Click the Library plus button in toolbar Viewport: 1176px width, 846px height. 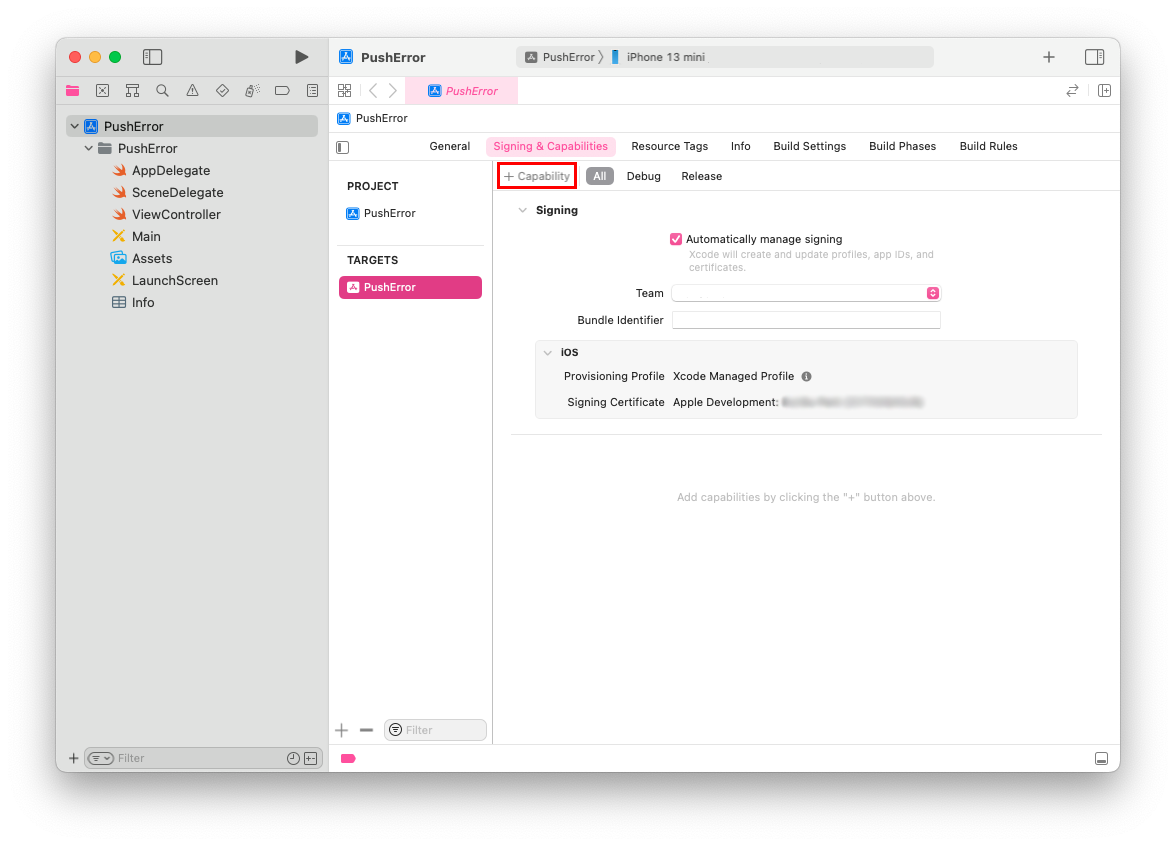click(x=1048, y=57)
